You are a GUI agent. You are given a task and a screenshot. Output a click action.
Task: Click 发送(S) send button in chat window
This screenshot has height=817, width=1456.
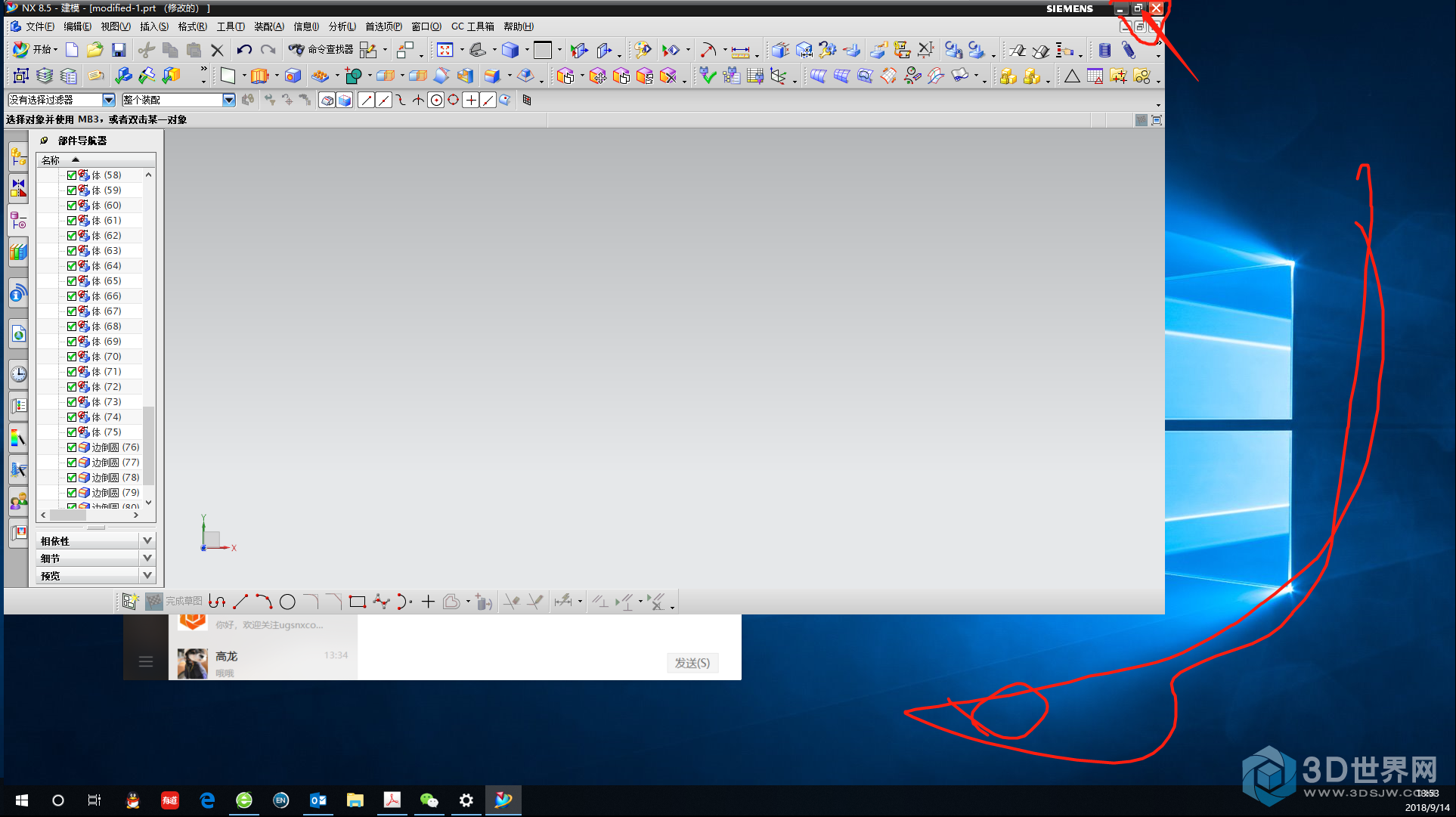[x=692, y=663]
